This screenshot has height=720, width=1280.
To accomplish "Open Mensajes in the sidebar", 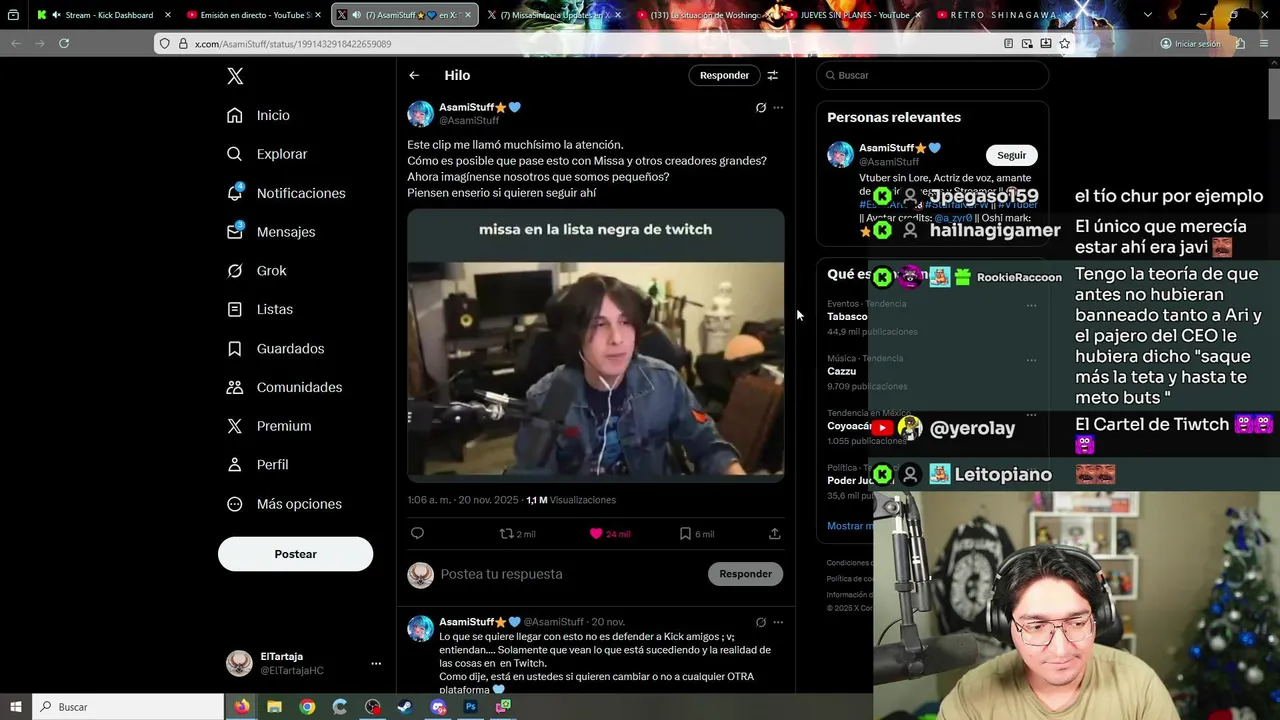I will click(270, 232).
